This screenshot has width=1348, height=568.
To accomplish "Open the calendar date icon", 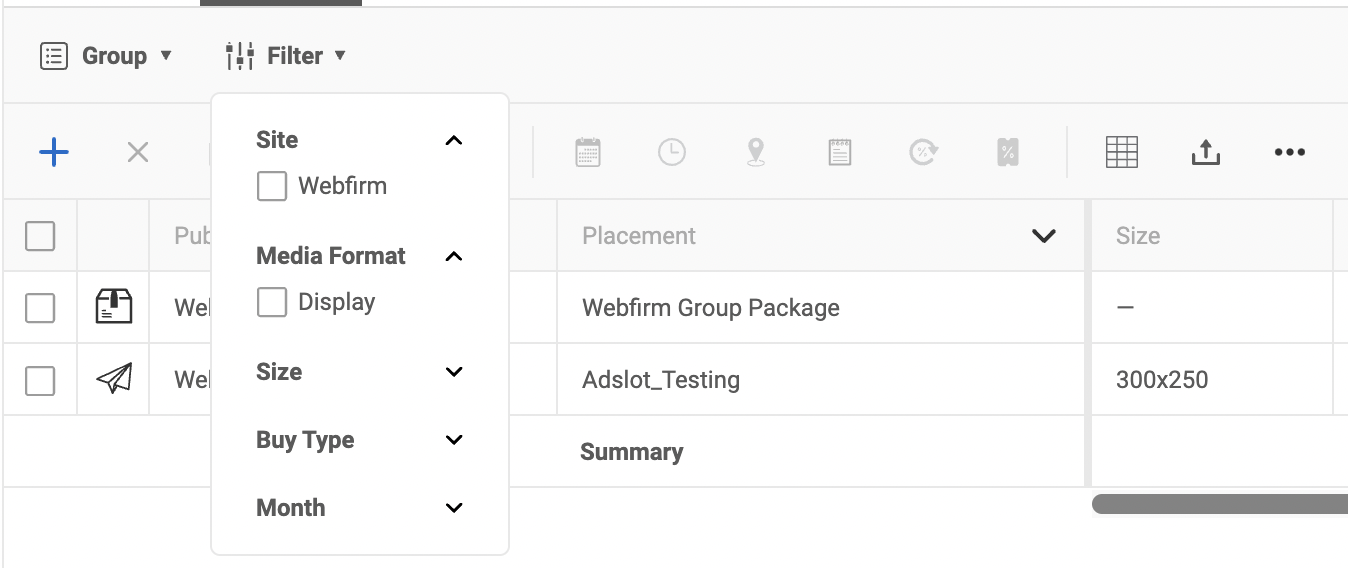I will click(x=588, y=152).
